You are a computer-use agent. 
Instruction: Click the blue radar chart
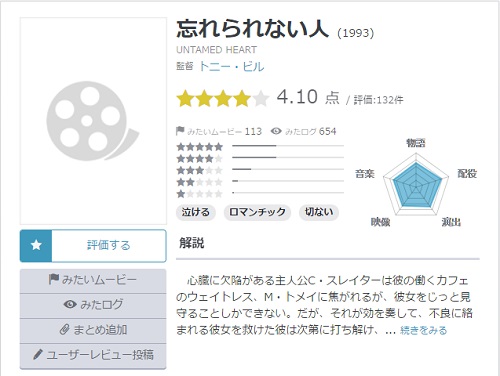pos(416,185)
